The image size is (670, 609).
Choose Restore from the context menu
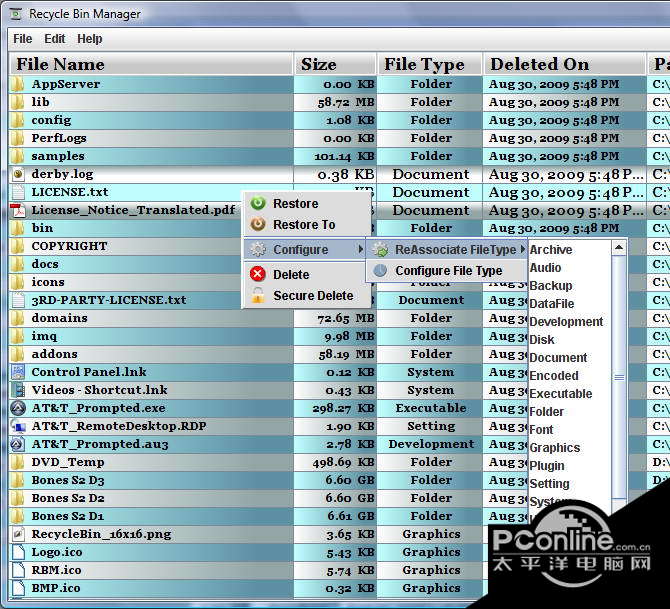(307, 203)
